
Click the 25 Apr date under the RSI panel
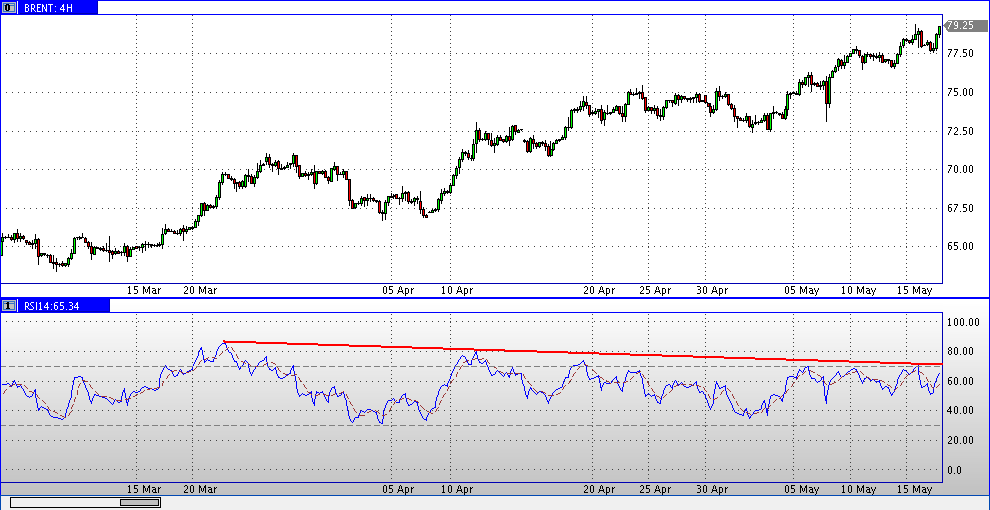pos(655,489)
